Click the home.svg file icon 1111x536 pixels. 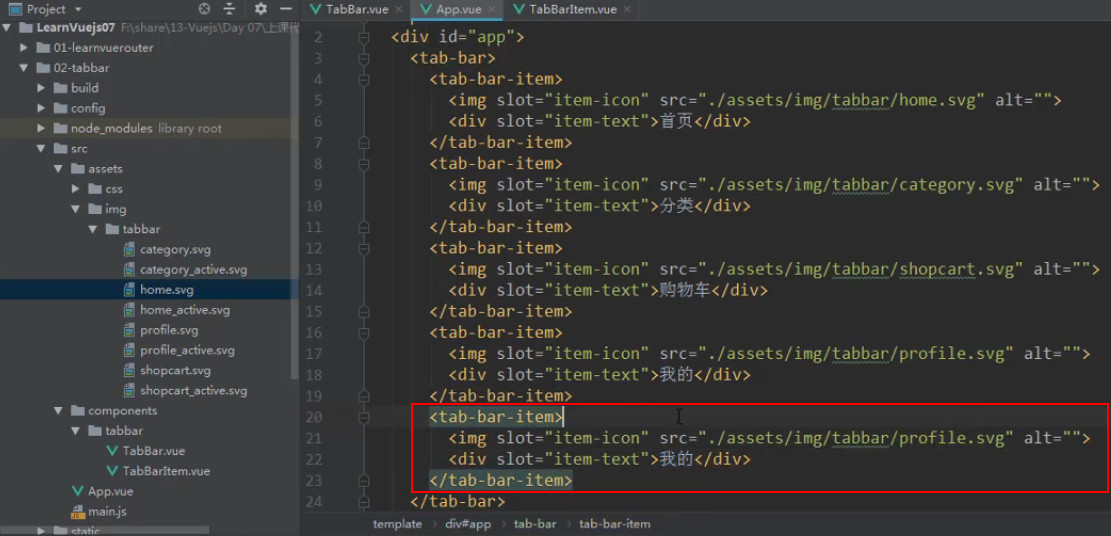point(128,290)
